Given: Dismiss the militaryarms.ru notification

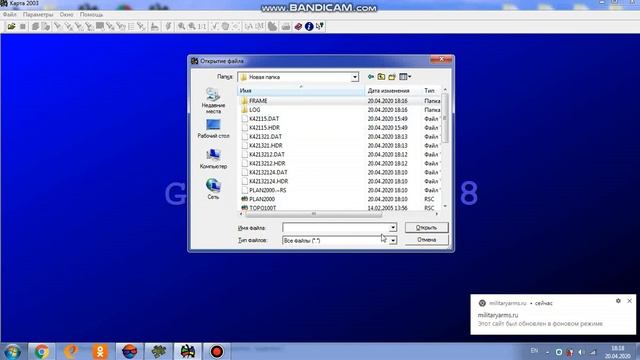Looking at the screenshot, I should coord(629,301).
